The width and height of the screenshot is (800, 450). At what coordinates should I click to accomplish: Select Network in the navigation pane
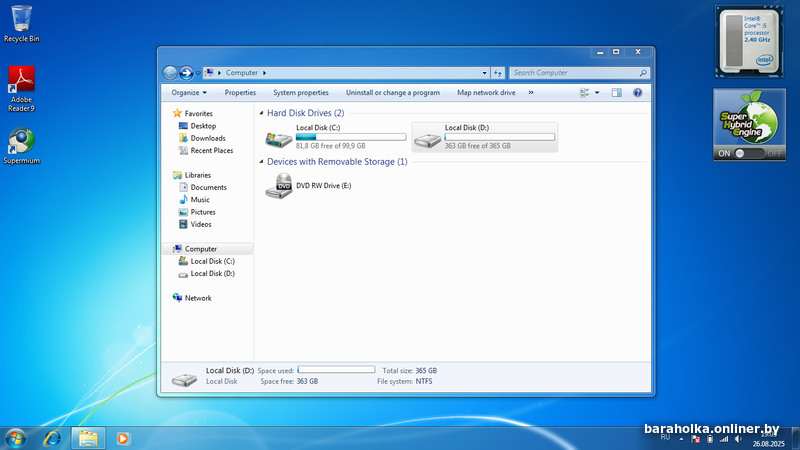click(x=198, y=298)
